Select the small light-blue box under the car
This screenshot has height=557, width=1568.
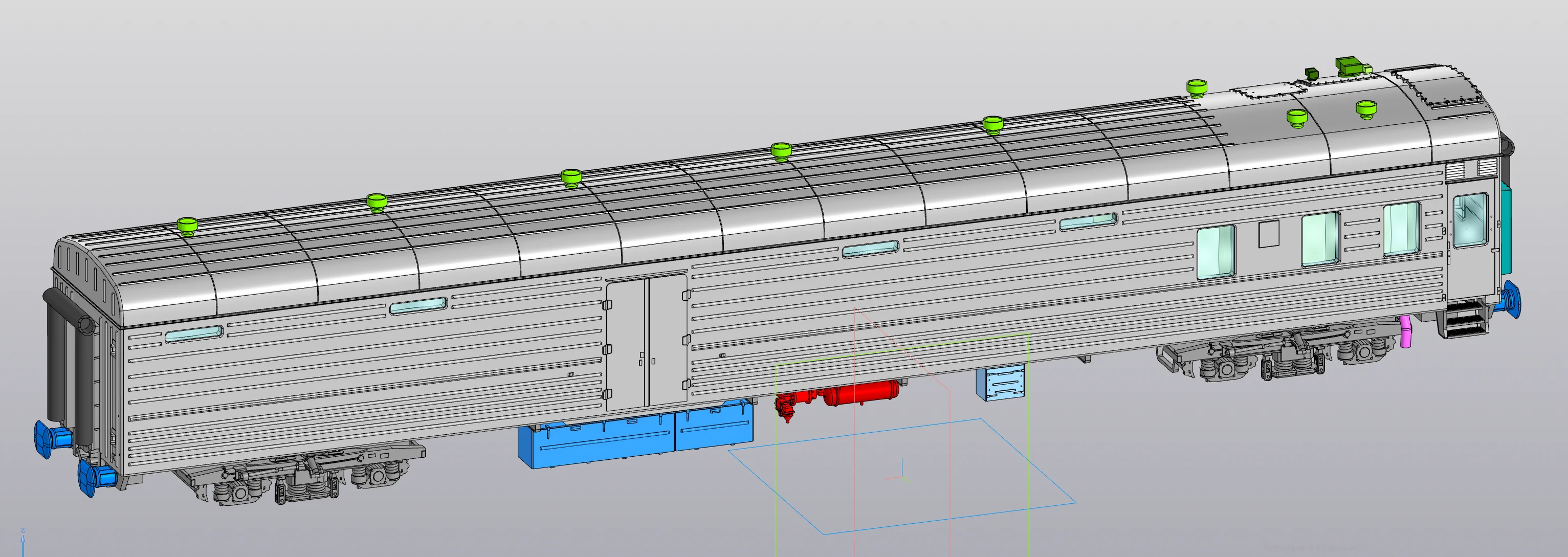pos(1000,384)
